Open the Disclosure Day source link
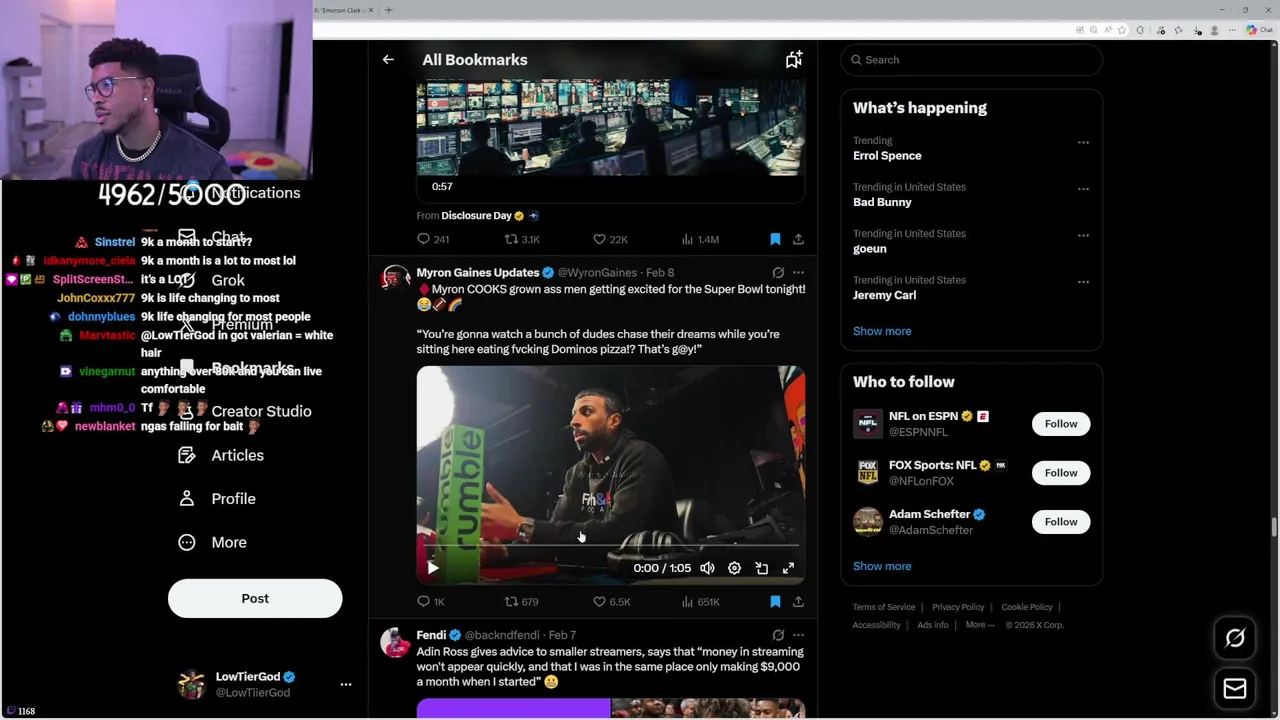This screenshot has width=1280, height=720. 476,216
